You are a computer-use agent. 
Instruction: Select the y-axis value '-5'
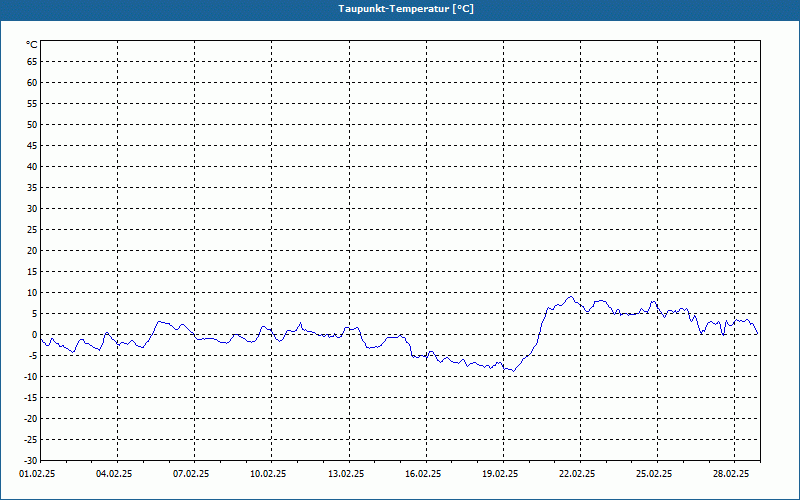tap(33, 356)
